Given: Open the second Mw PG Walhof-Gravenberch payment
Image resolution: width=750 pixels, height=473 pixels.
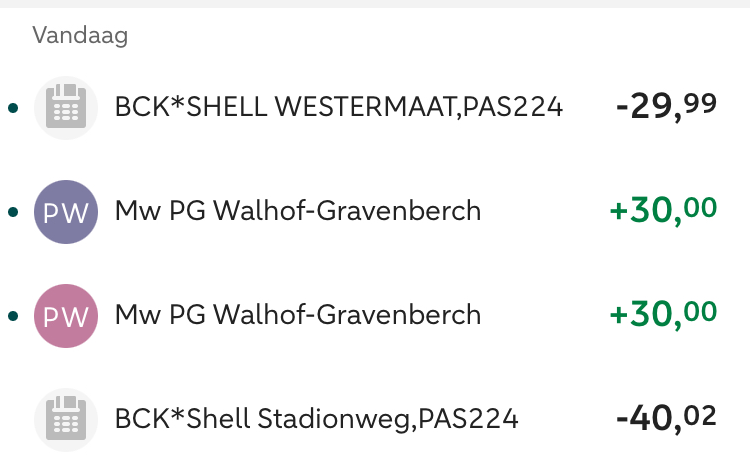Looking at the screenshot, I should 298,316.
